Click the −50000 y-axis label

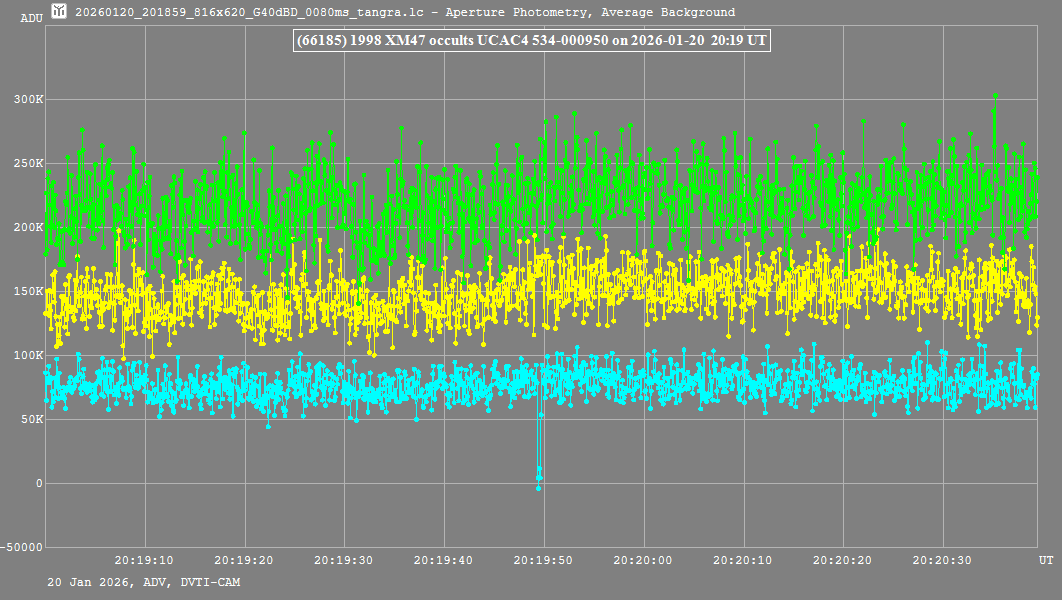tap(23, 548)
